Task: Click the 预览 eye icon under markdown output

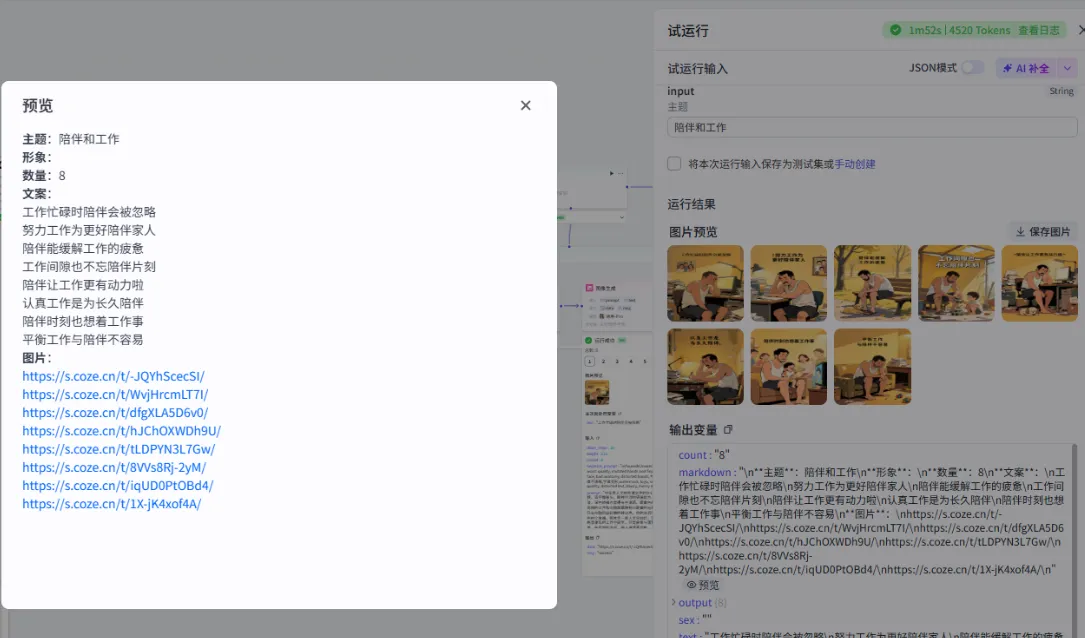Action: 690,587
